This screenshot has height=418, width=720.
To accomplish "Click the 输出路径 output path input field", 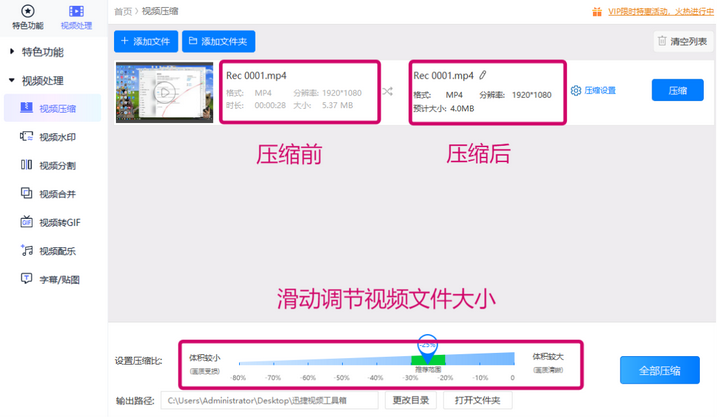I will (x=270, y=401).
